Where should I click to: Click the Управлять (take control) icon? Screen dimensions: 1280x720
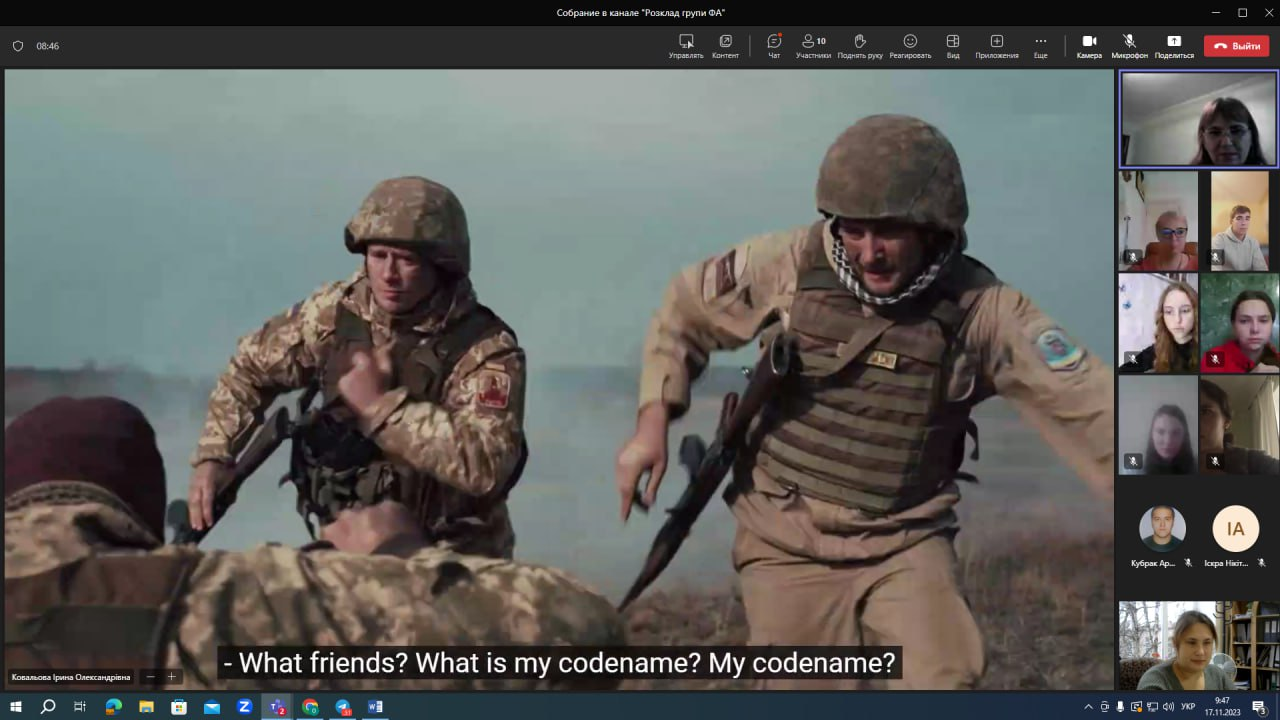(686, 45)
